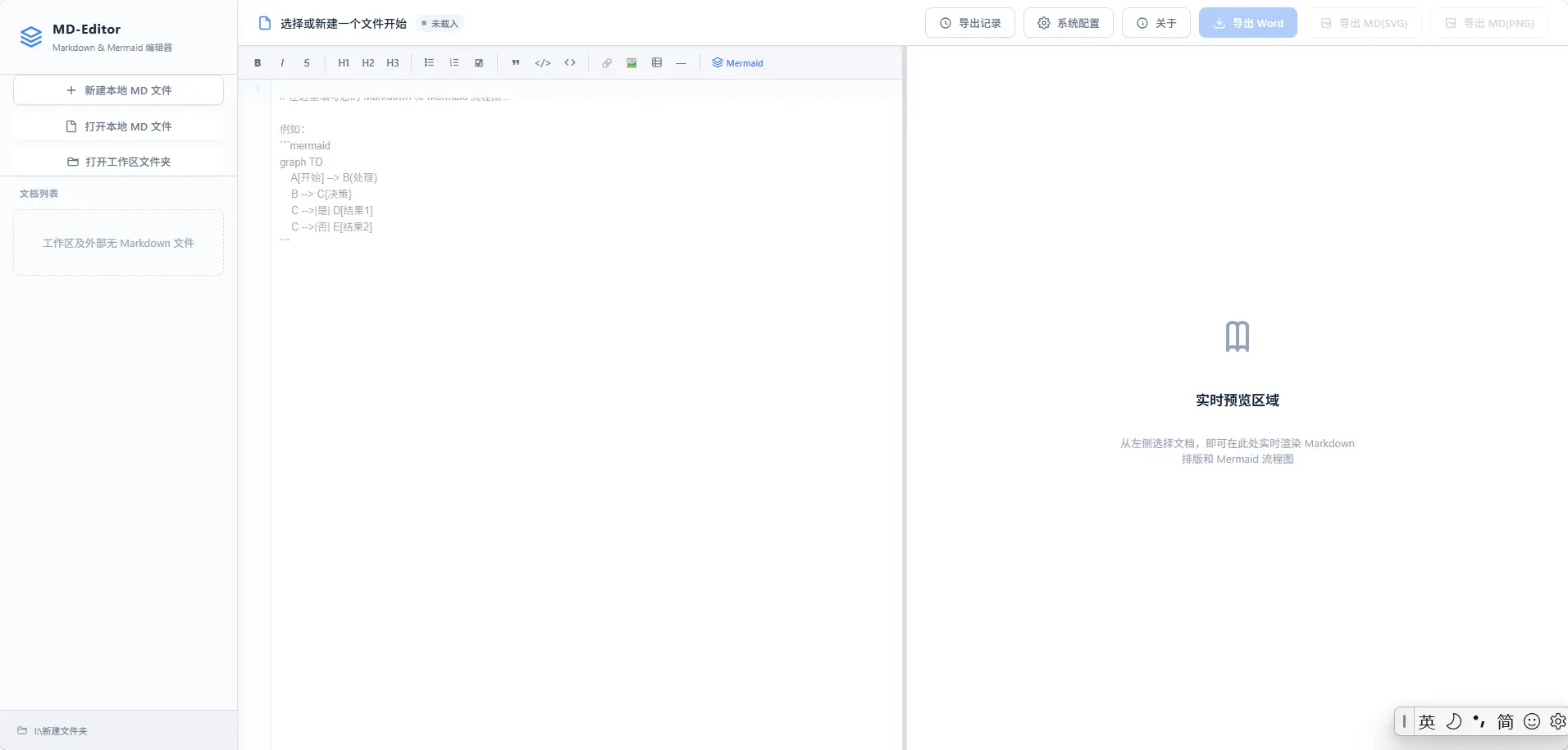Image resolution: width=1568 pixels, height=750 pixels.
Task: Toggle IME punctuation mode icon
Action: tap(1479, 721)
